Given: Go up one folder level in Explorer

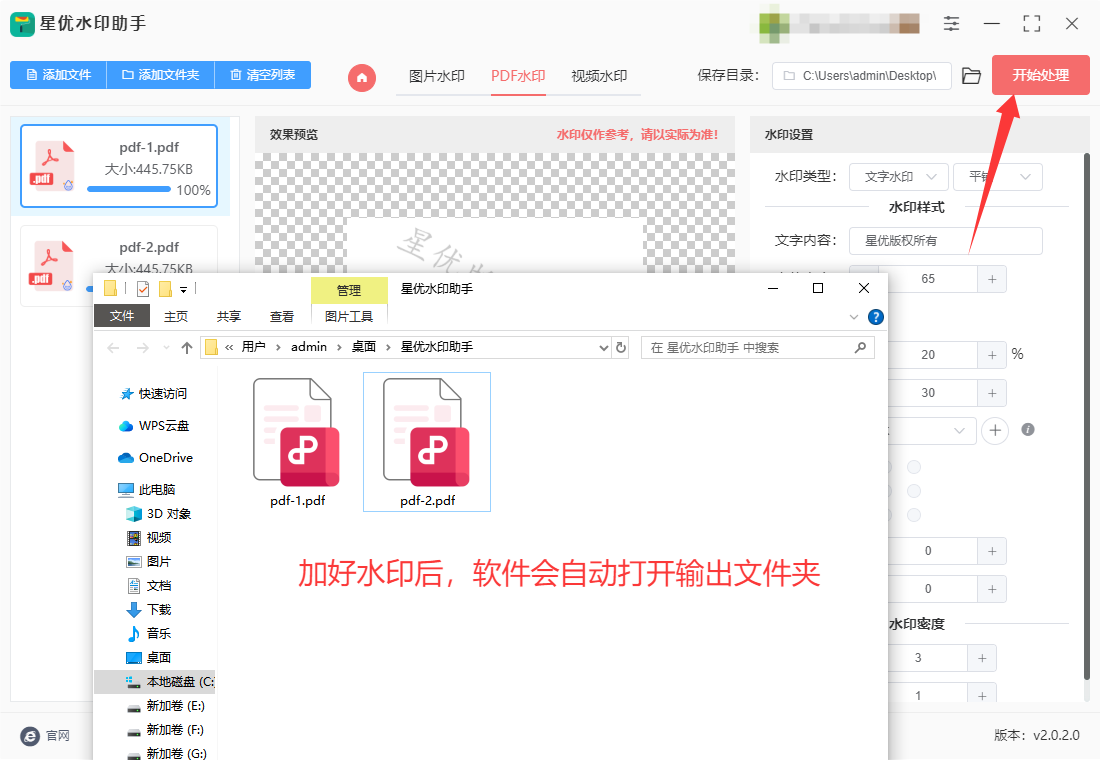Looking at the screenshot, I should point(187,347).
